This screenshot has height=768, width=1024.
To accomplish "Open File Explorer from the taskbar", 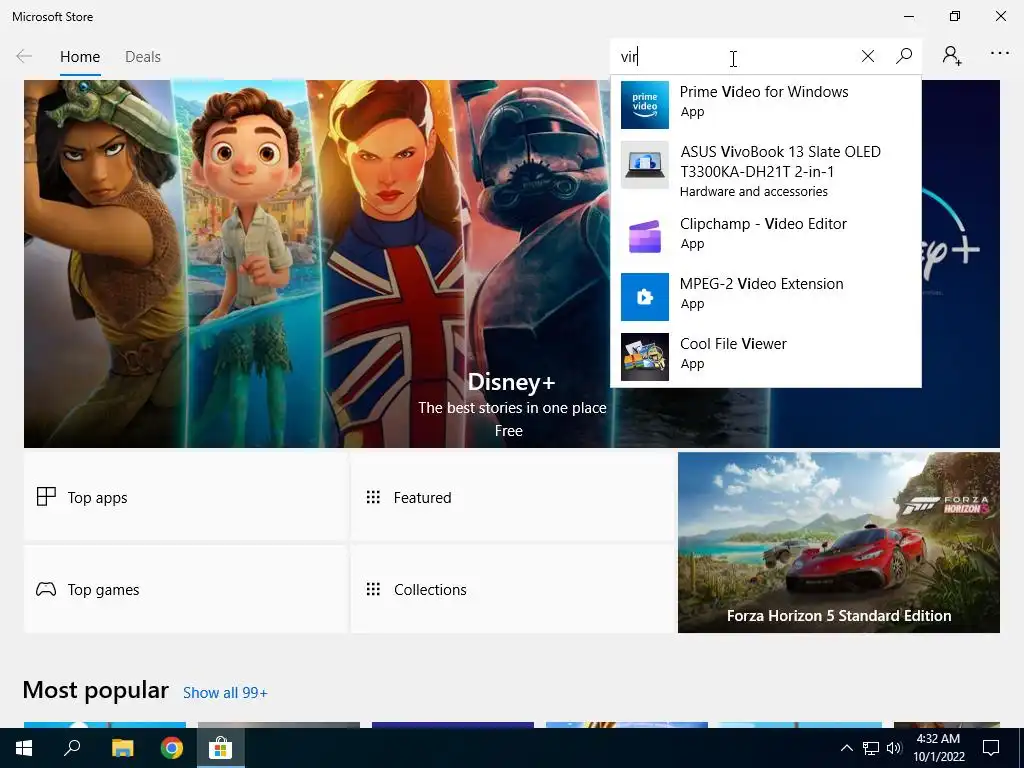I will tap(122, 748).
